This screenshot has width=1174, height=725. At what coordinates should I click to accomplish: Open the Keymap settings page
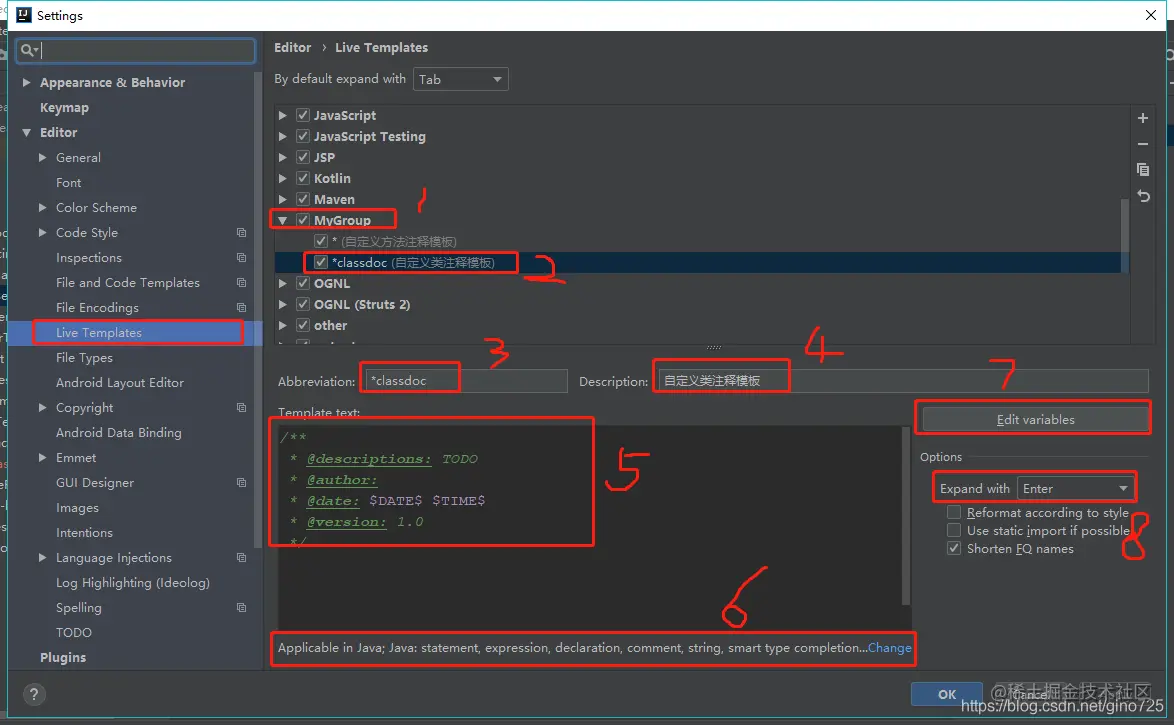pyautogui.click(x=64, y=108)
